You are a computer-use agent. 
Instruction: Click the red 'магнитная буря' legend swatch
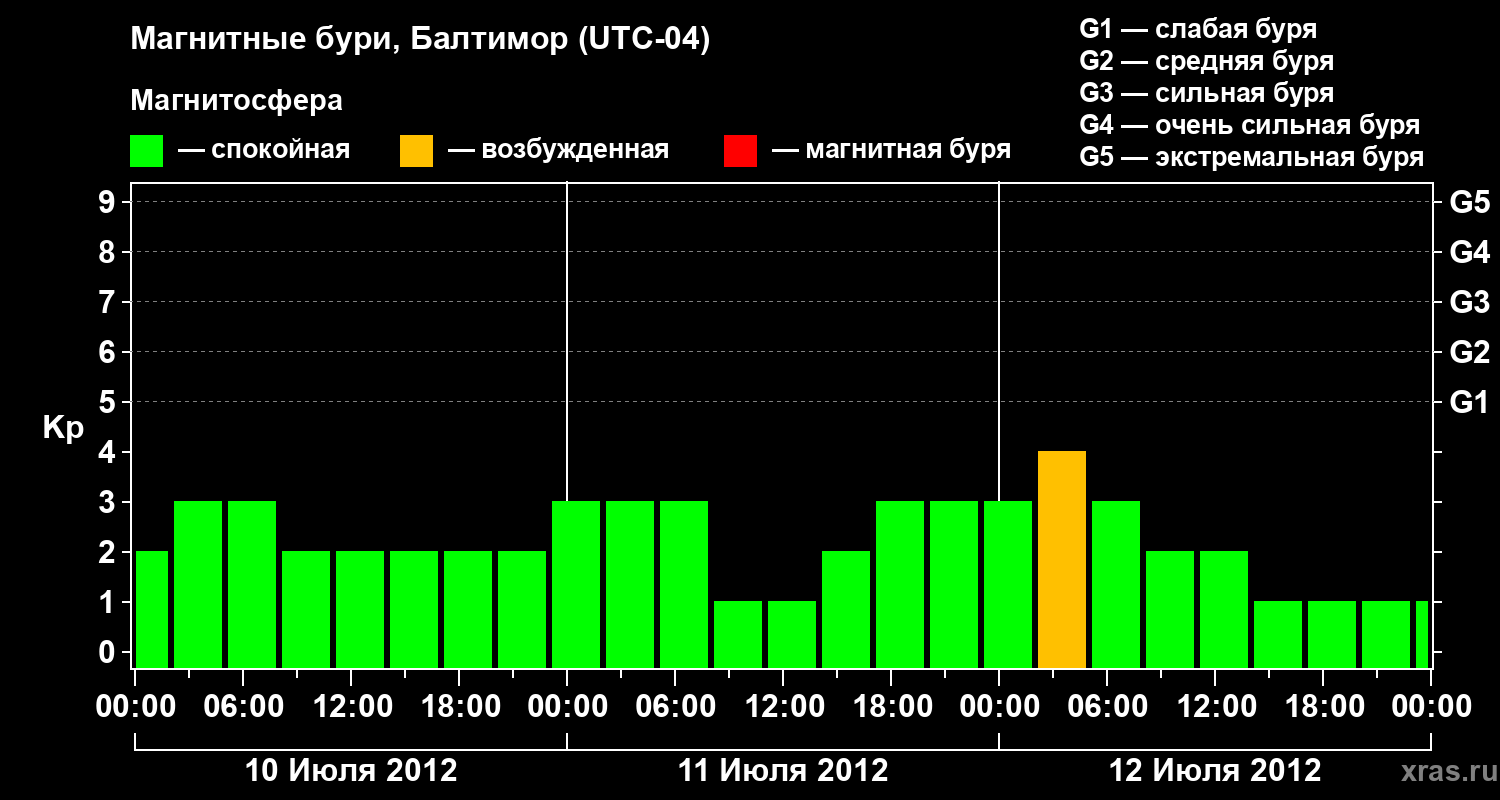pos(740,151)
